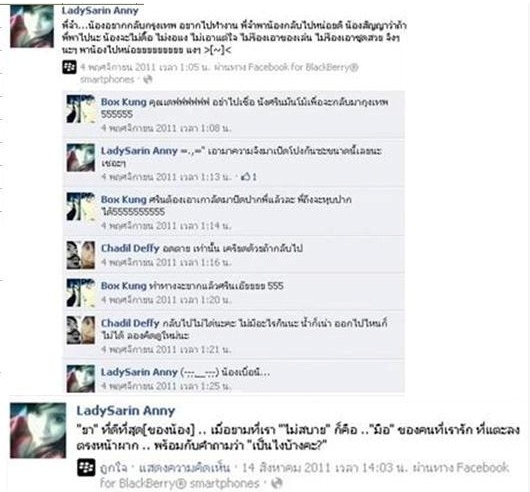Open Box Kung's avatar on the first comment

[x=80, y=109]
